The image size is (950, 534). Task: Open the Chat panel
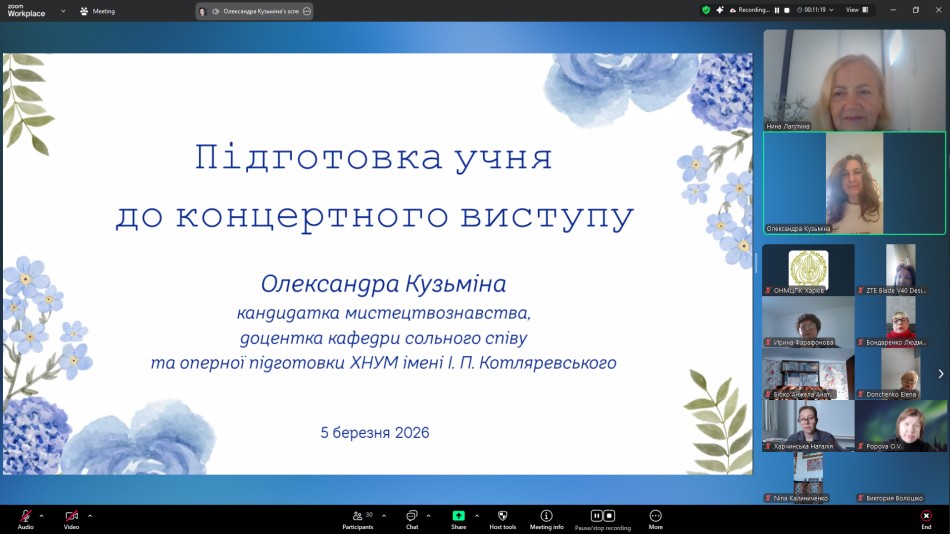[x=411, y=517]
